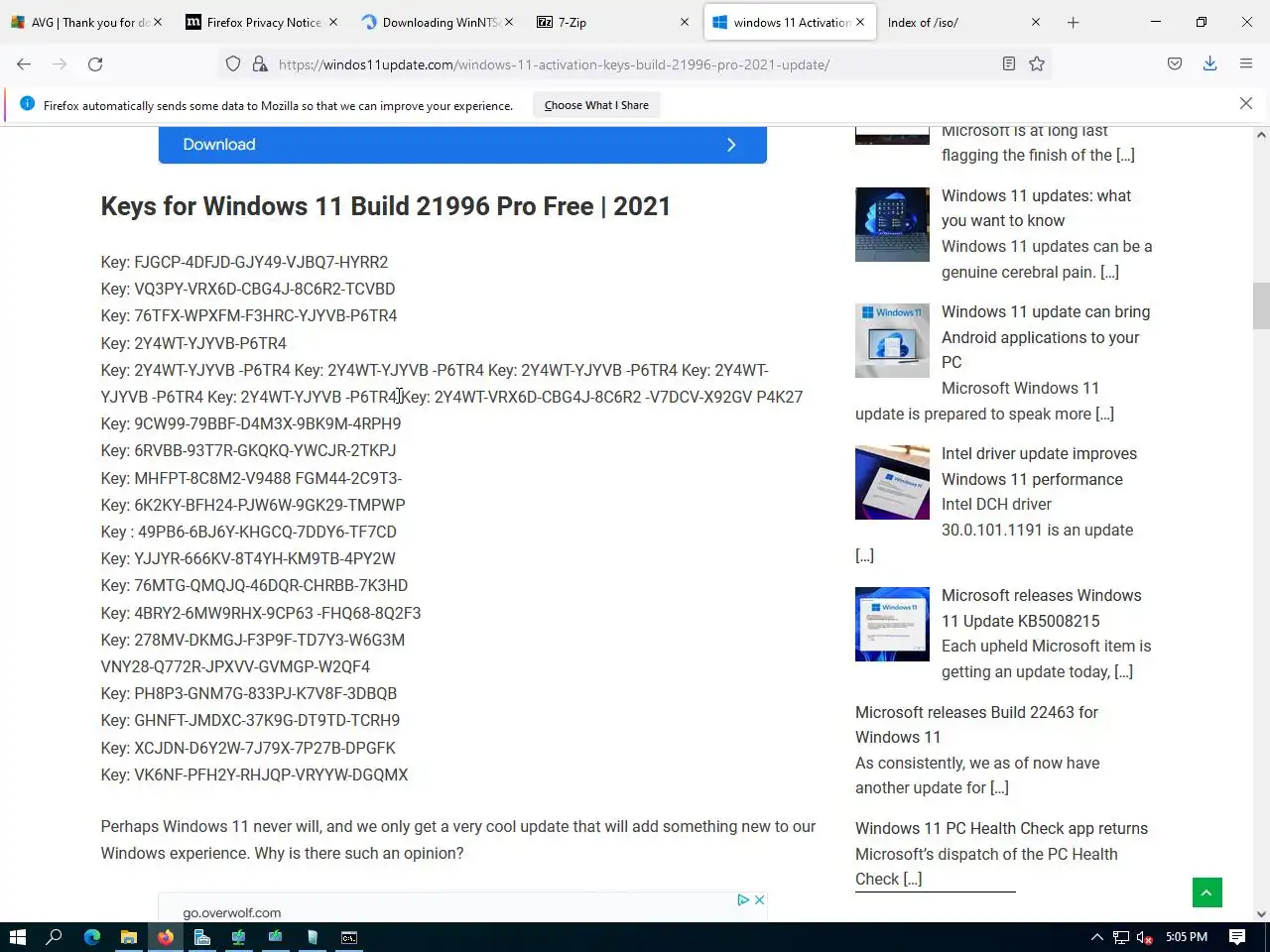
Task: Open the muted volume tray icon
Action: pos(1144,937)
